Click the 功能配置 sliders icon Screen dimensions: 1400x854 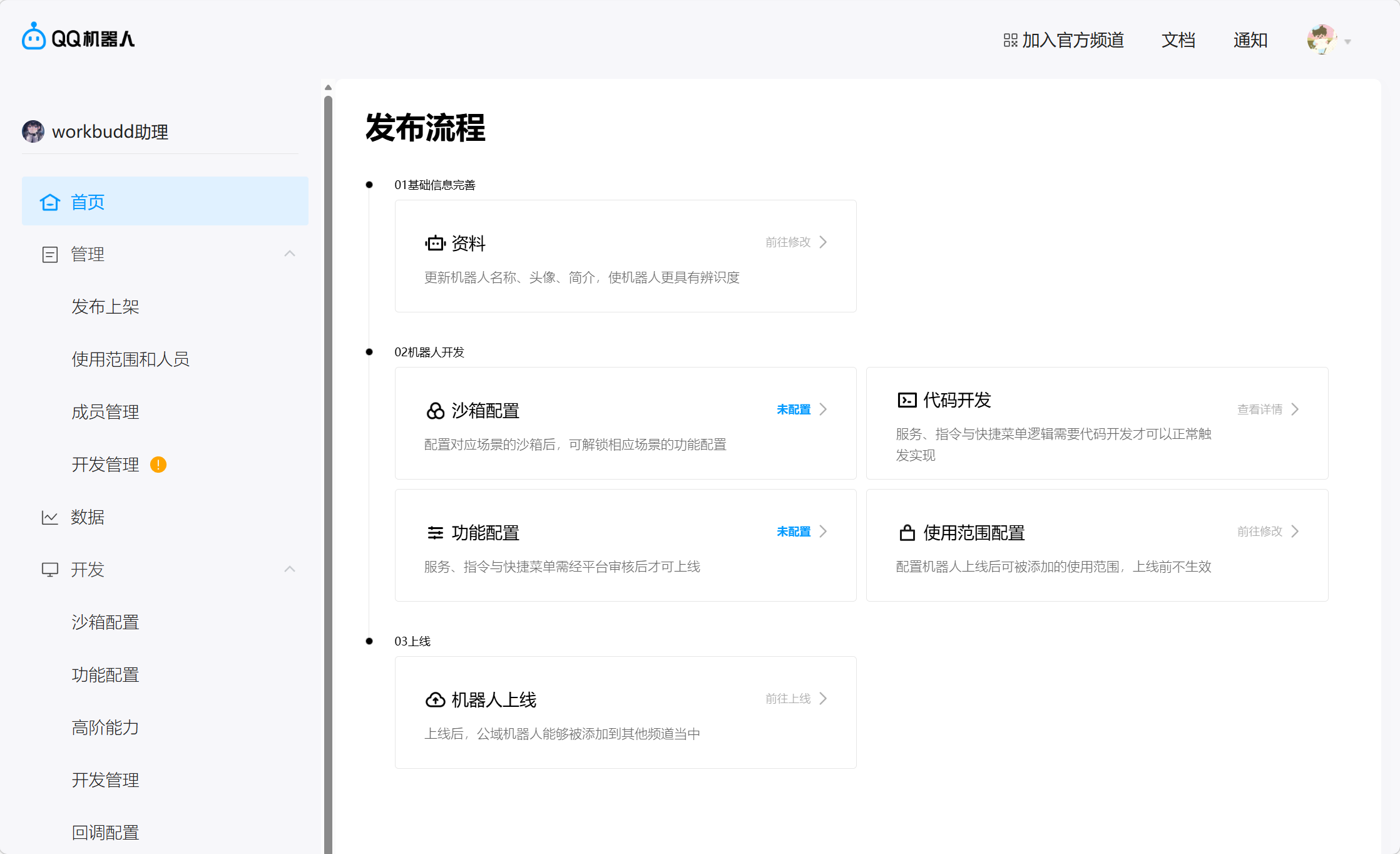(435, 533)
